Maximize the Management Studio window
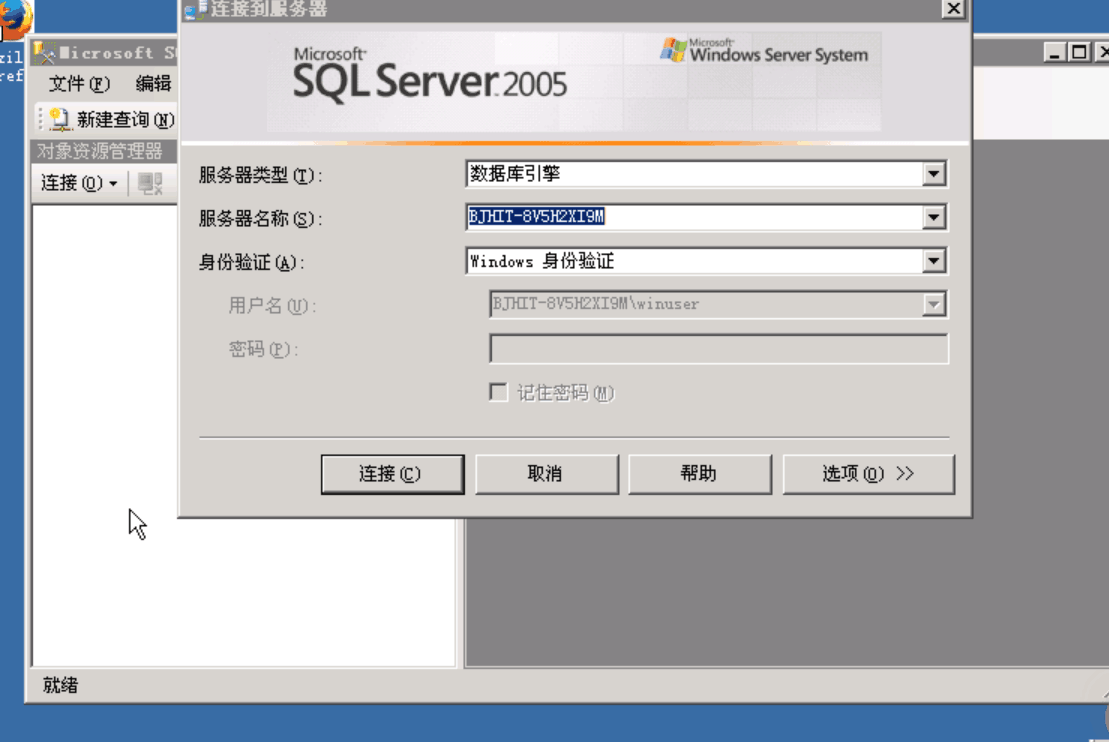Image resolution: width=1109 pixels, height=742 pixels. [x=1079, y=52]
